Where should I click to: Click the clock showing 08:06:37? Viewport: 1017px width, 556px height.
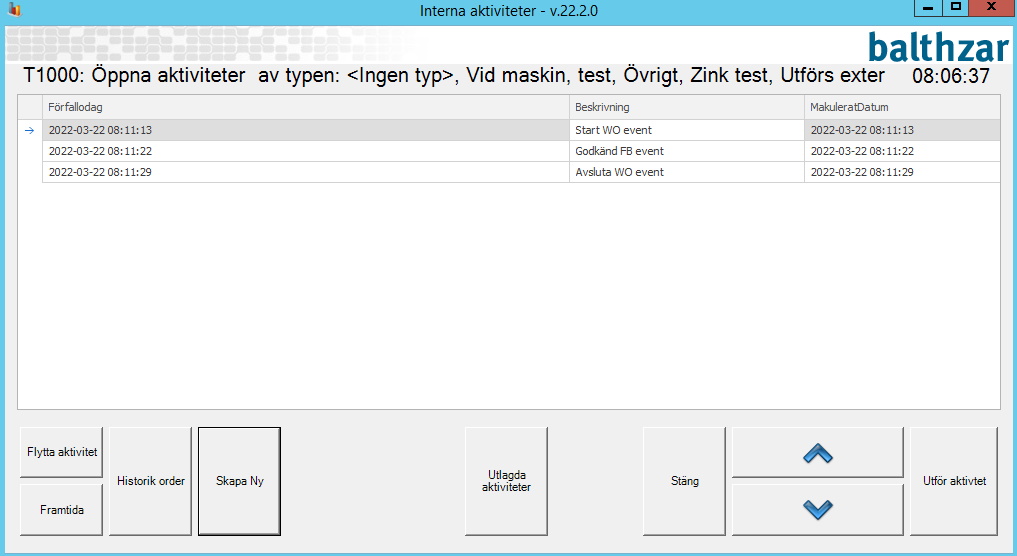pyautogui.click(x=951, y=76)
